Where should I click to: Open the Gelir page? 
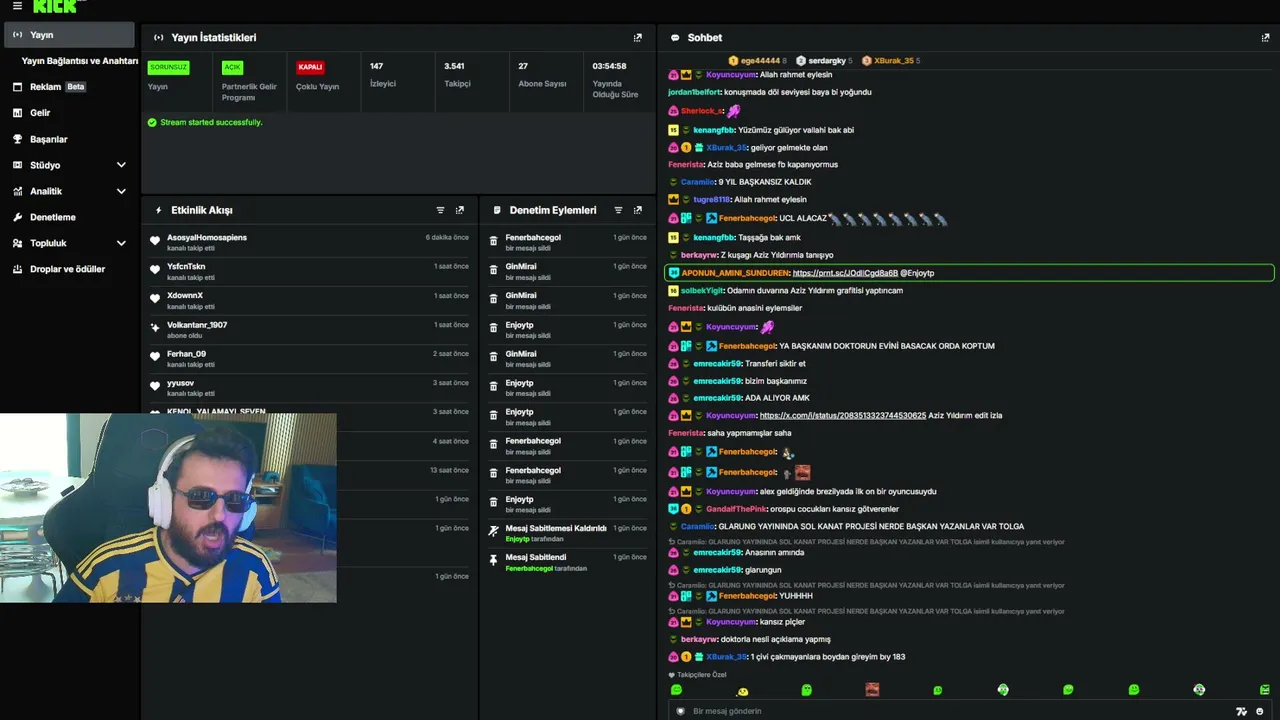tap(69, 113)
